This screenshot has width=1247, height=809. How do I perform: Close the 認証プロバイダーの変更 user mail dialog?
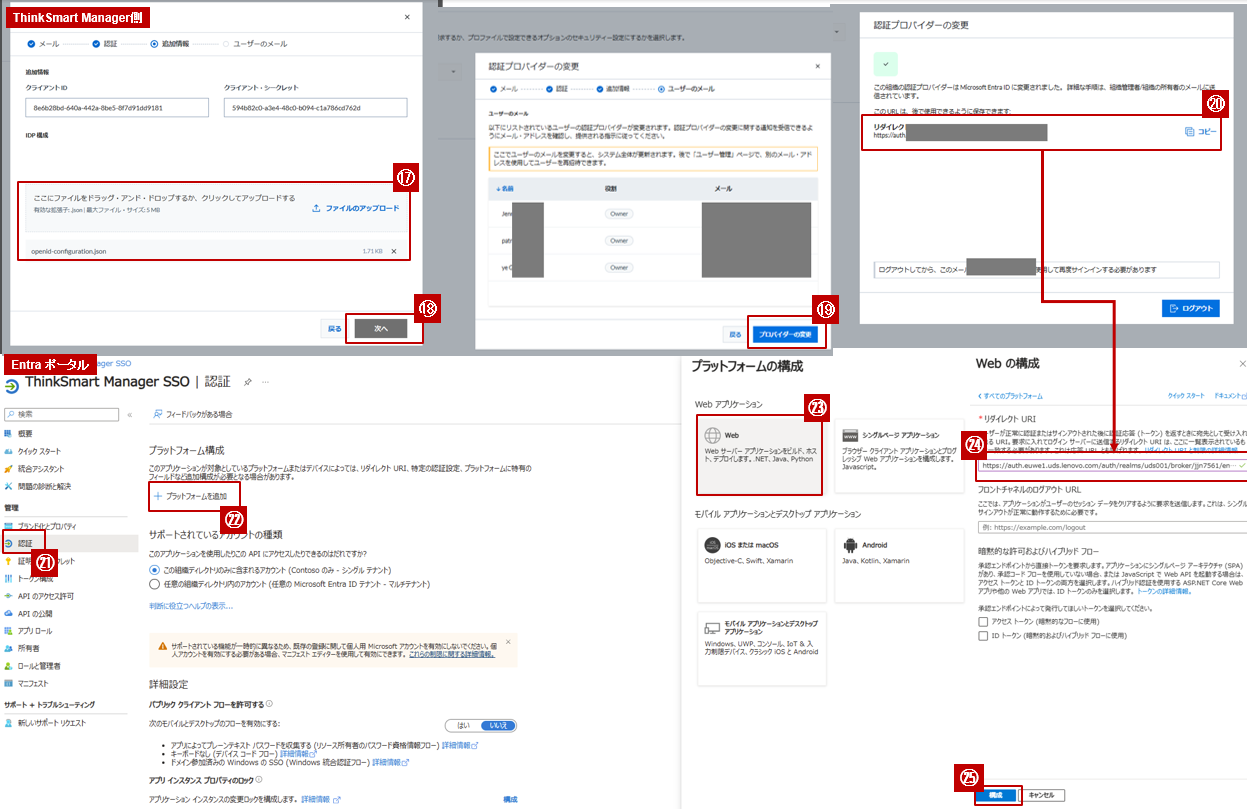point(817,66)
